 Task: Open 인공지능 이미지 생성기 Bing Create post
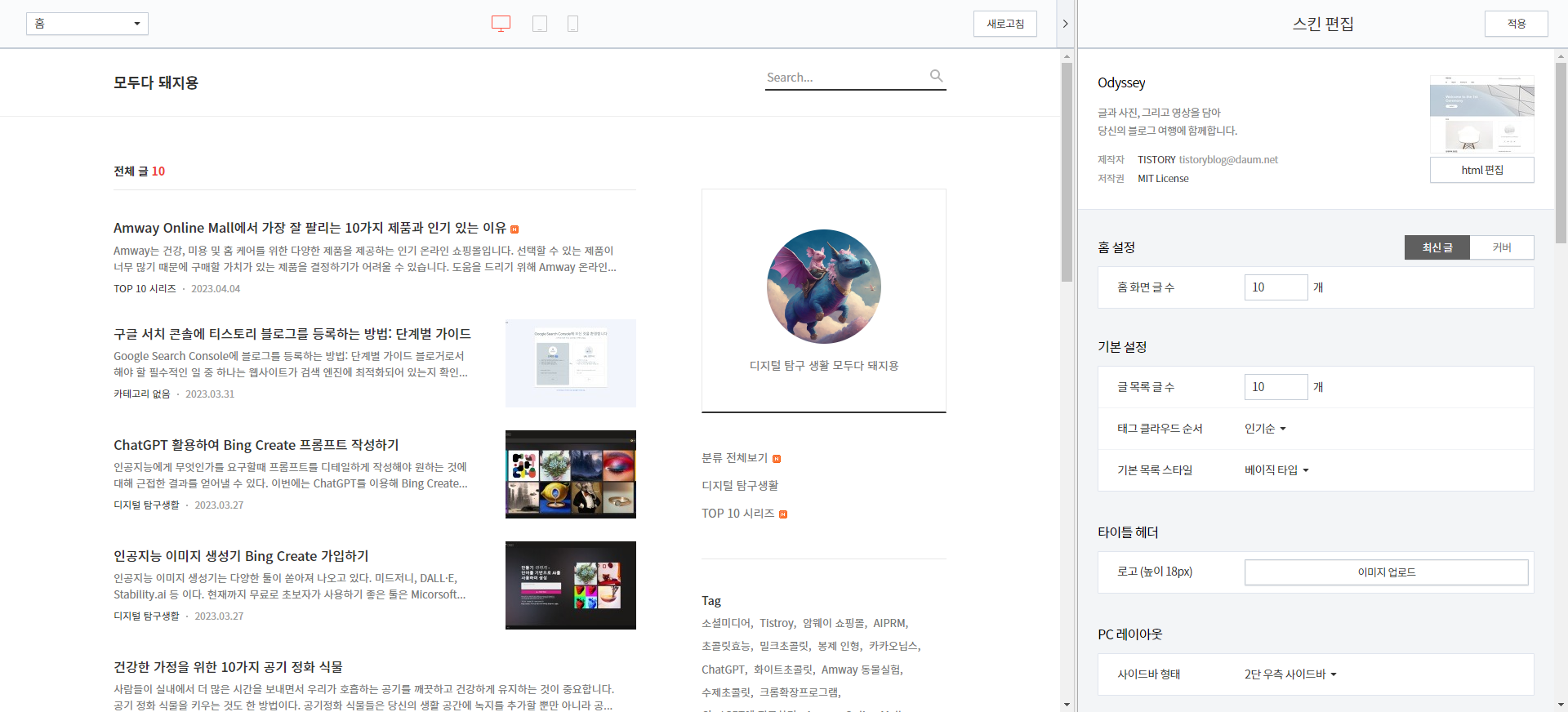(x=241, y=556)
